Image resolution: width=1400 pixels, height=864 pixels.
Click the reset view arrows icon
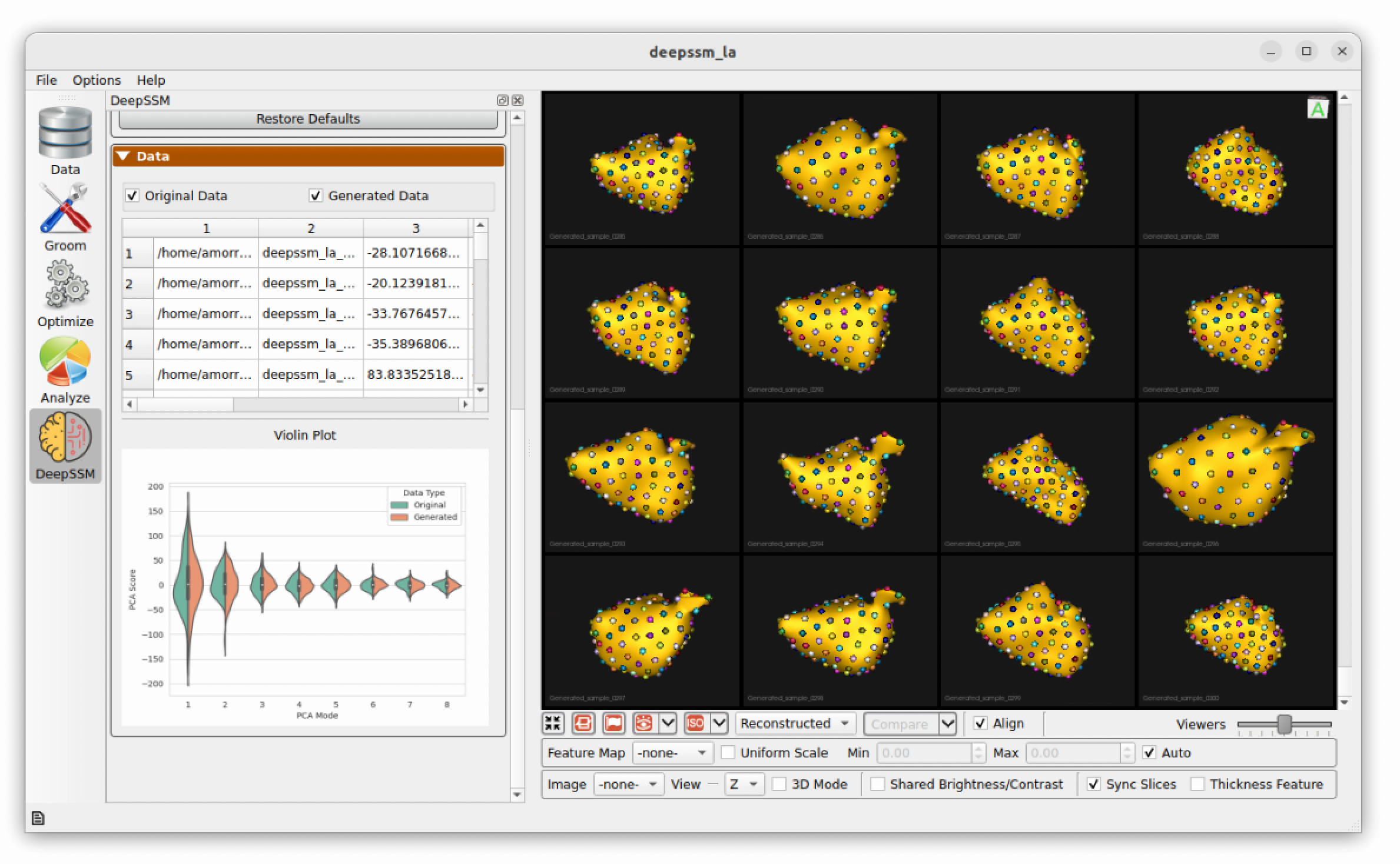[553, 723]
